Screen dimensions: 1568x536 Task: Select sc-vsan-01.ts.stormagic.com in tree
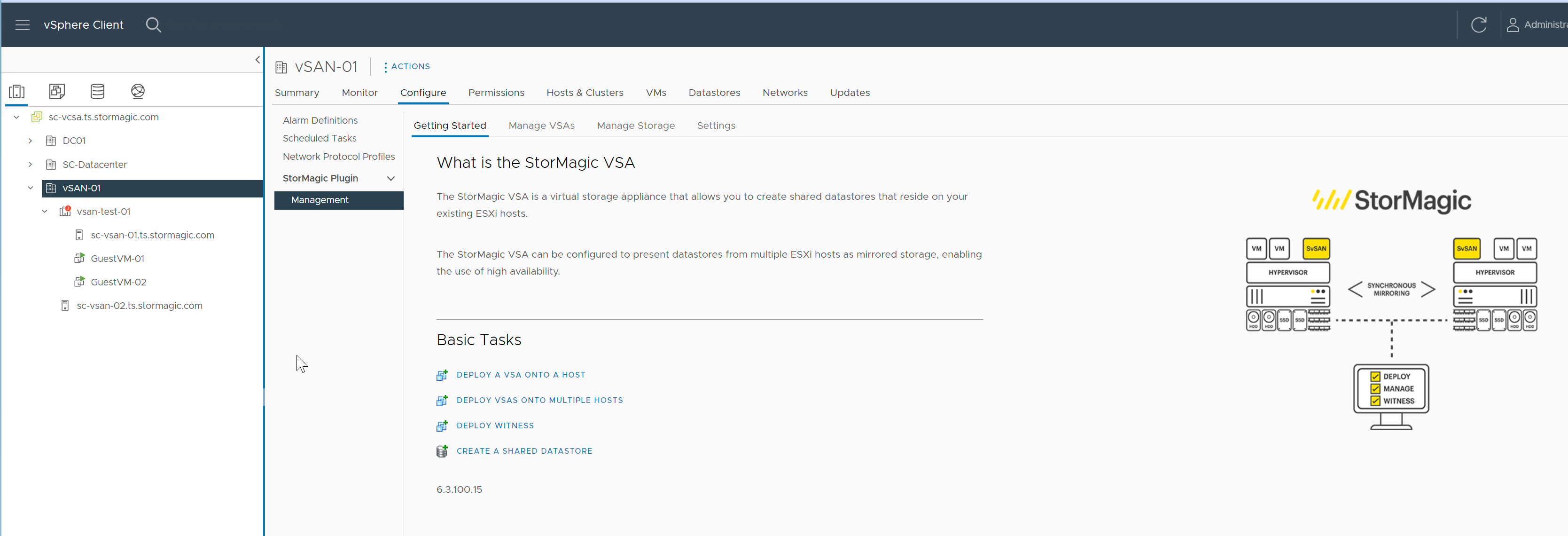tap(153, 235)
